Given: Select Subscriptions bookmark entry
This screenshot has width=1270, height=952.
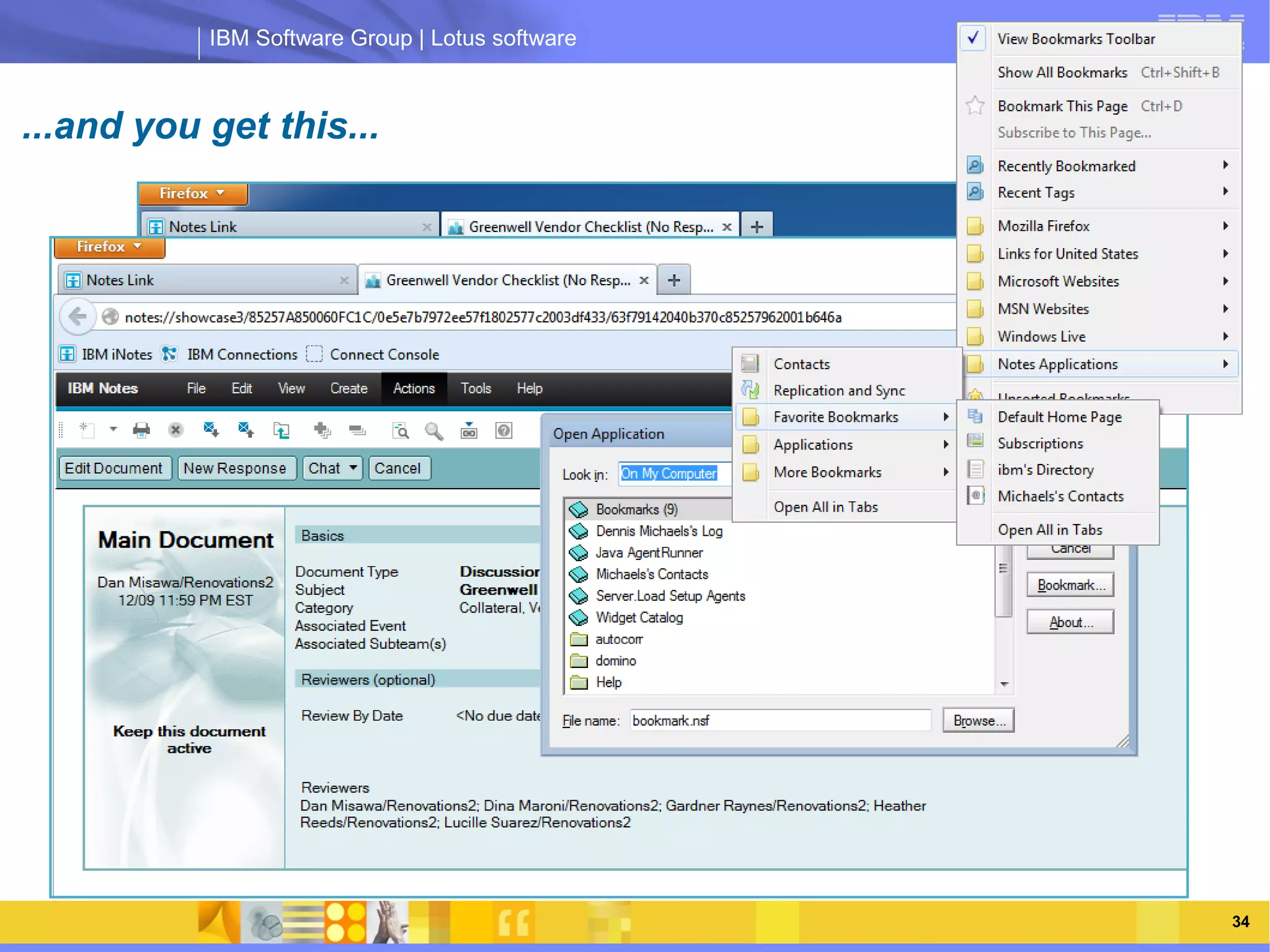Looking at the screenshot, I should pyautogui.click(x=1058, y=443).
